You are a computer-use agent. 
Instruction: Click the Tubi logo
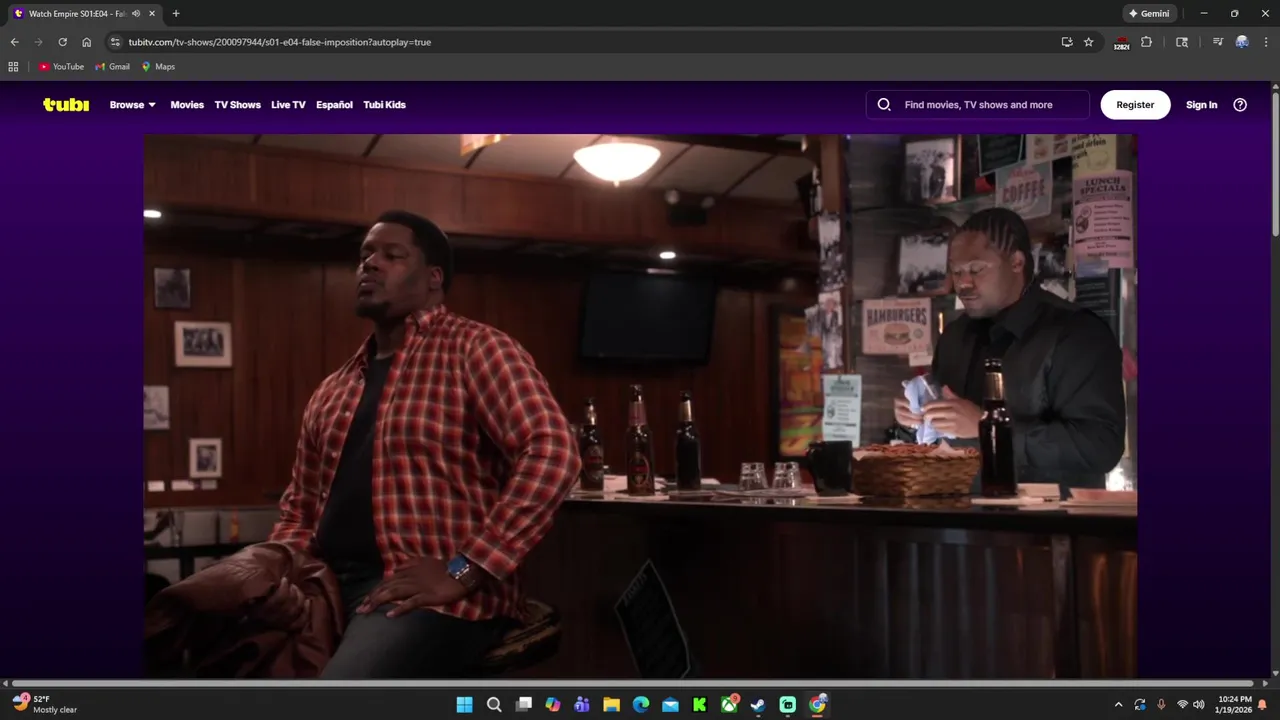(x=66, y=104)
